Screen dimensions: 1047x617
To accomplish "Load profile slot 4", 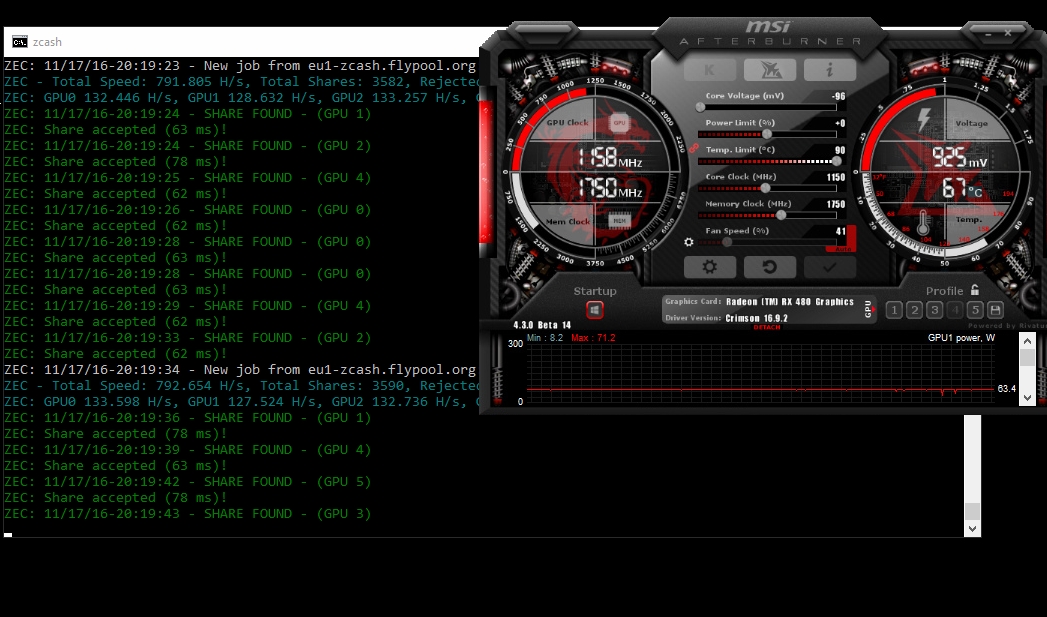I will pyautogui.click(x=955, y=310).
